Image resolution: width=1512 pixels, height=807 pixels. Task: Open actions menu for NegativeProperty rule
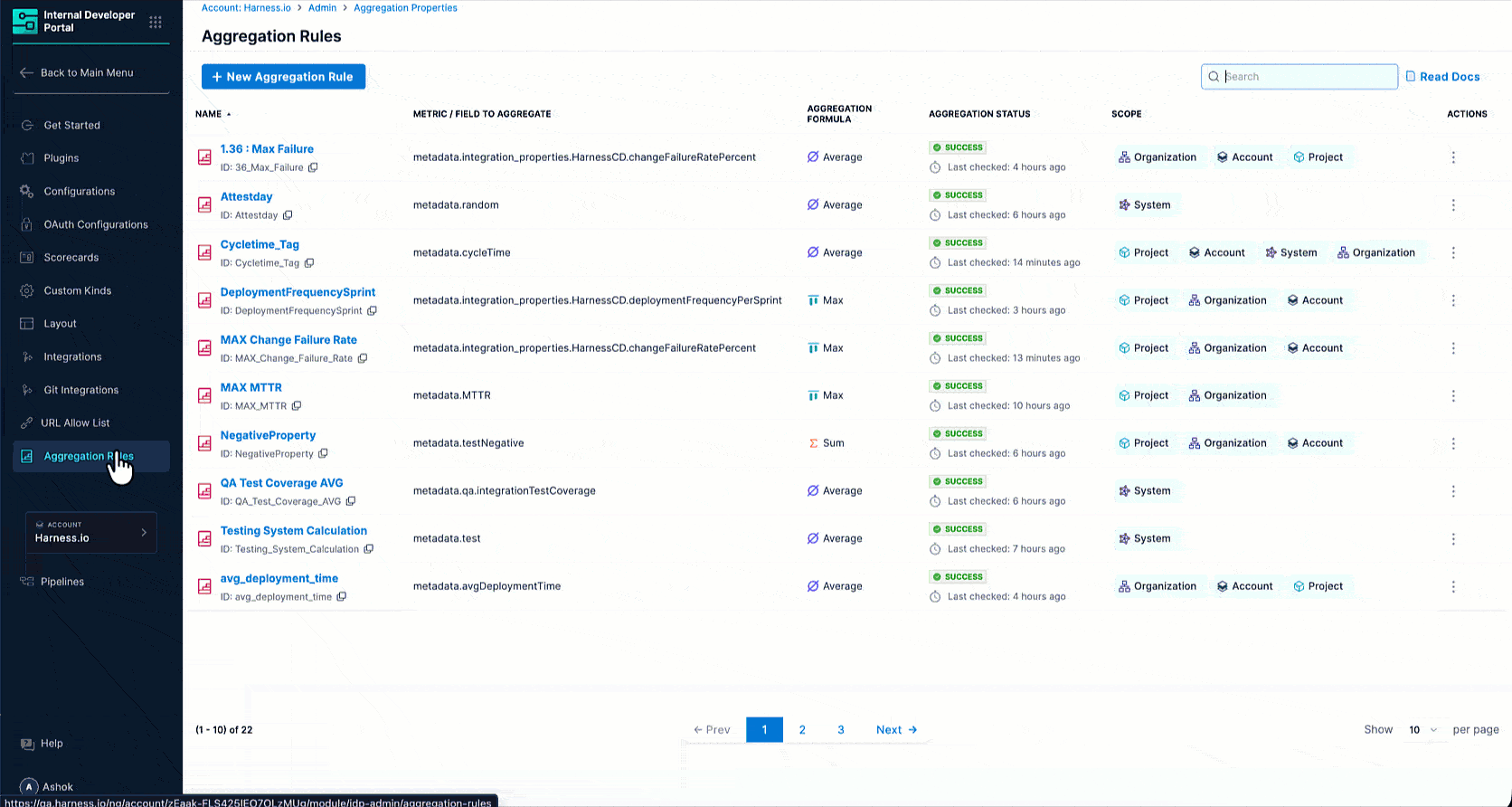1453,443
